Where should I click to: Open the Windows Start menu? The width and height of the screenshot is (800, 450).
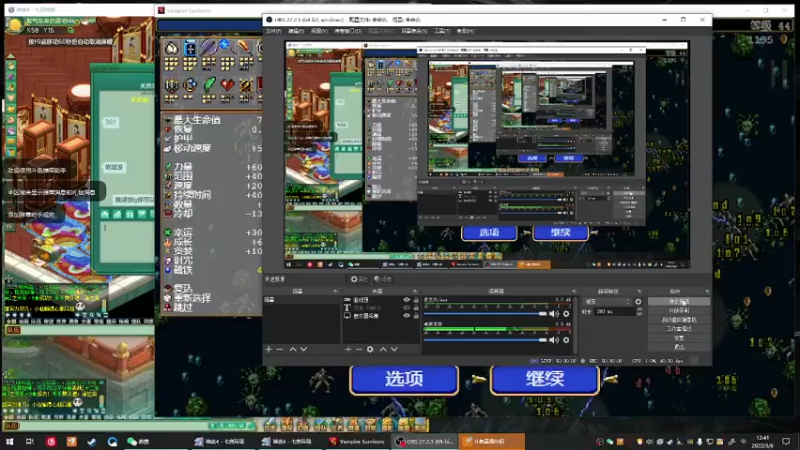click(10, 441)
